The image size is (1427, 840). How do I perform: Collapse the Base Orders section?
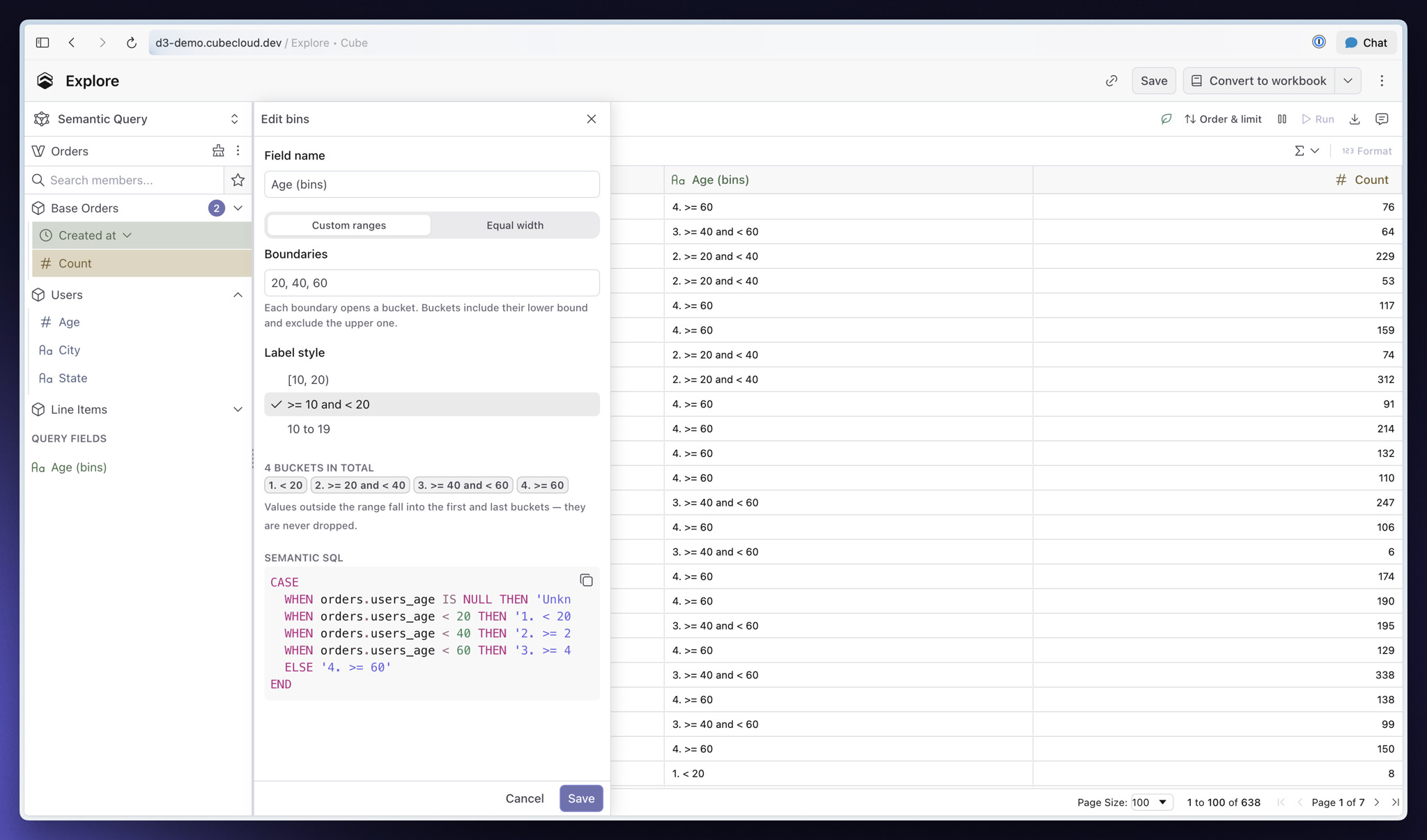[x=238, y=208]
